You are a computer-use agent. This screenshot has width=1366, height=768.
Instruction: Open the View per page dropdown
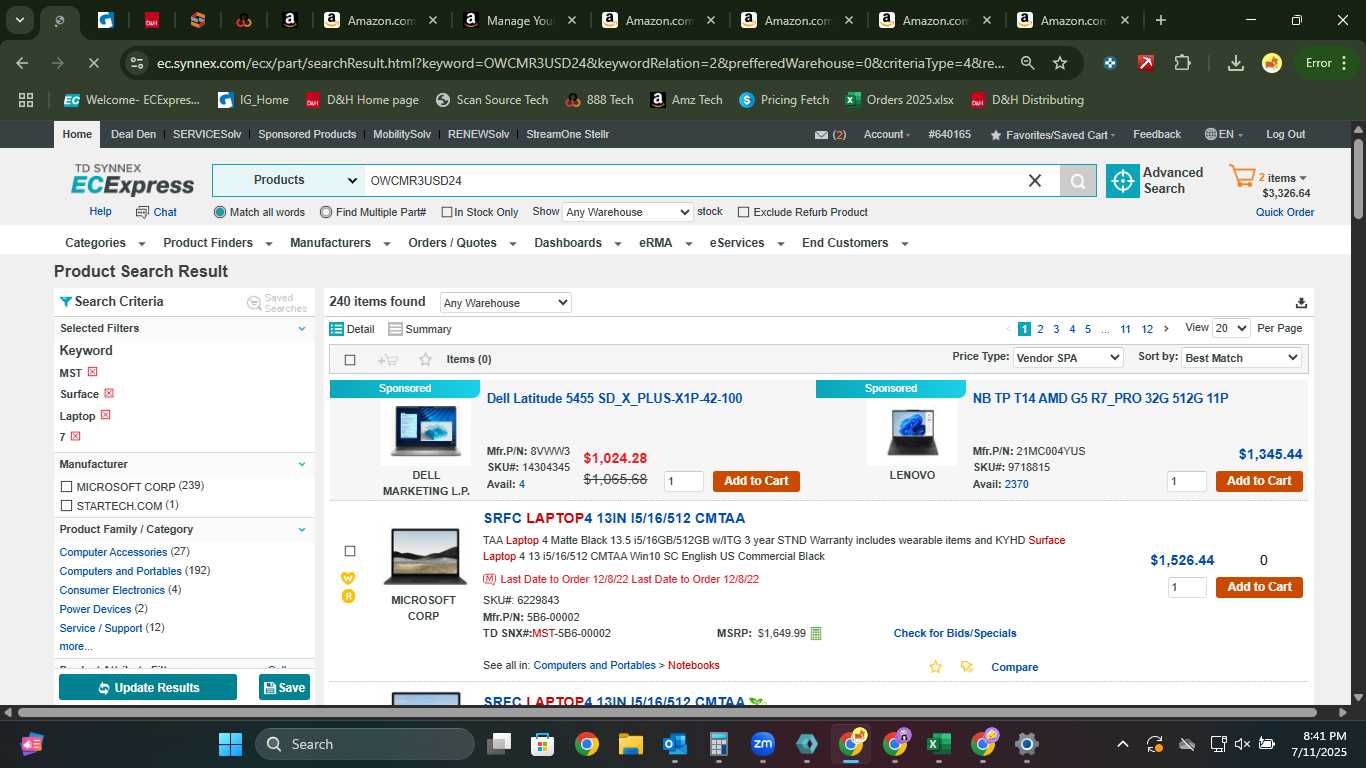(1231, 328)
